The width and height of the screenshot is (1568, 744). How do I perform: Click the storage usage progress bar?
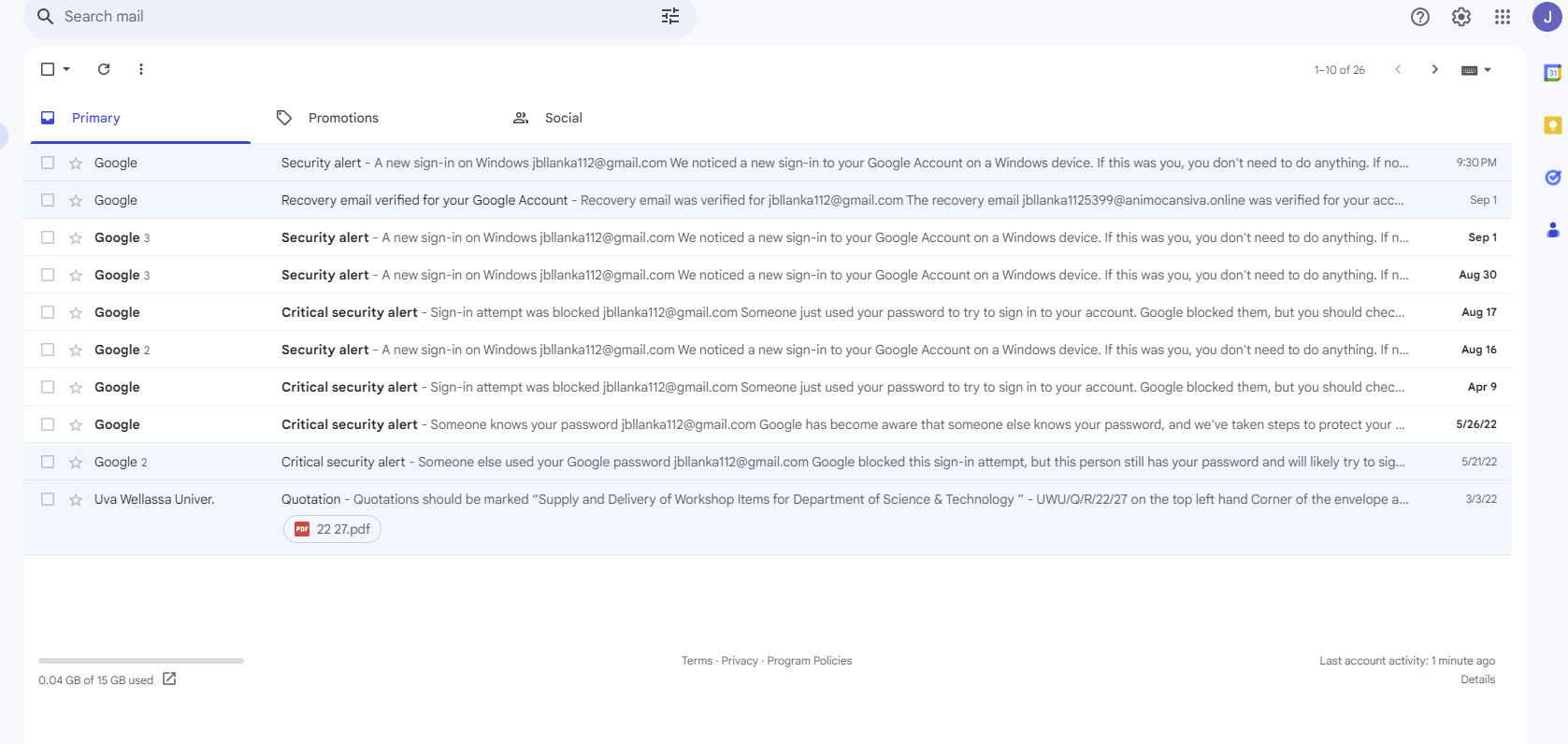click(x=141, y=661)
